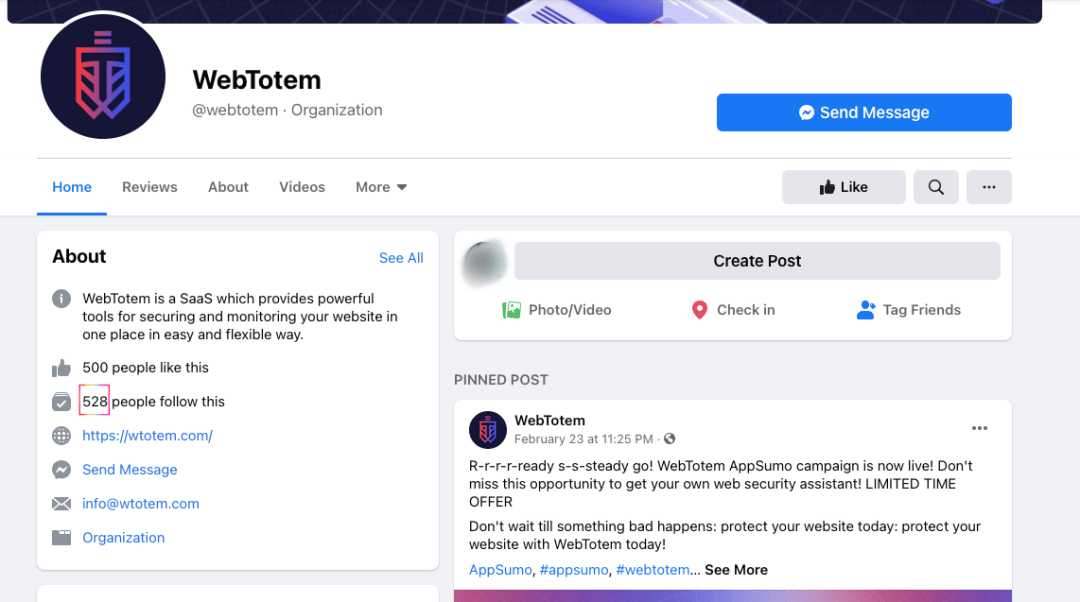Click the '500 people like this' text
Screen dimensions: 1080x602
click(145, 368)
